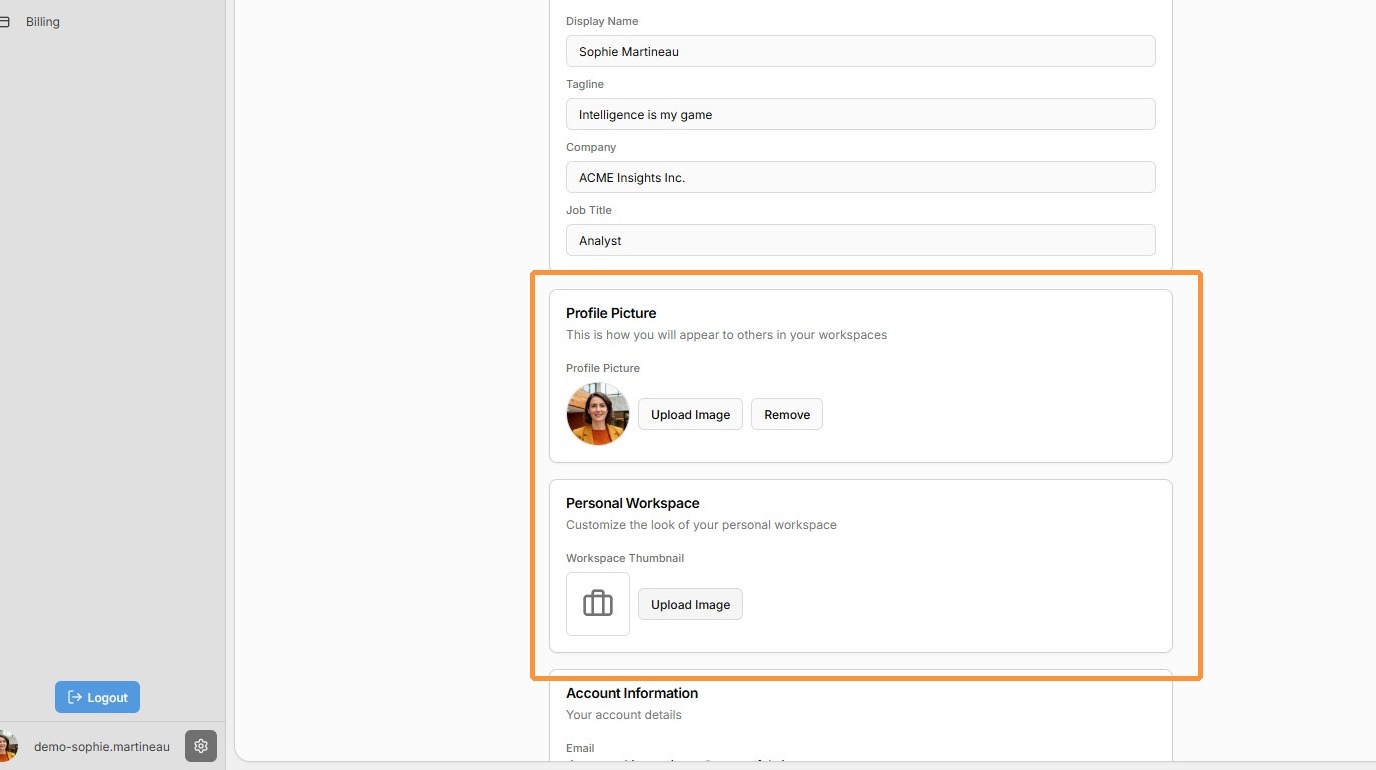Click 'Customize the look of your personal workspace' text
The width and height of the screenshot is (1376, 770).
pos(701,525)
